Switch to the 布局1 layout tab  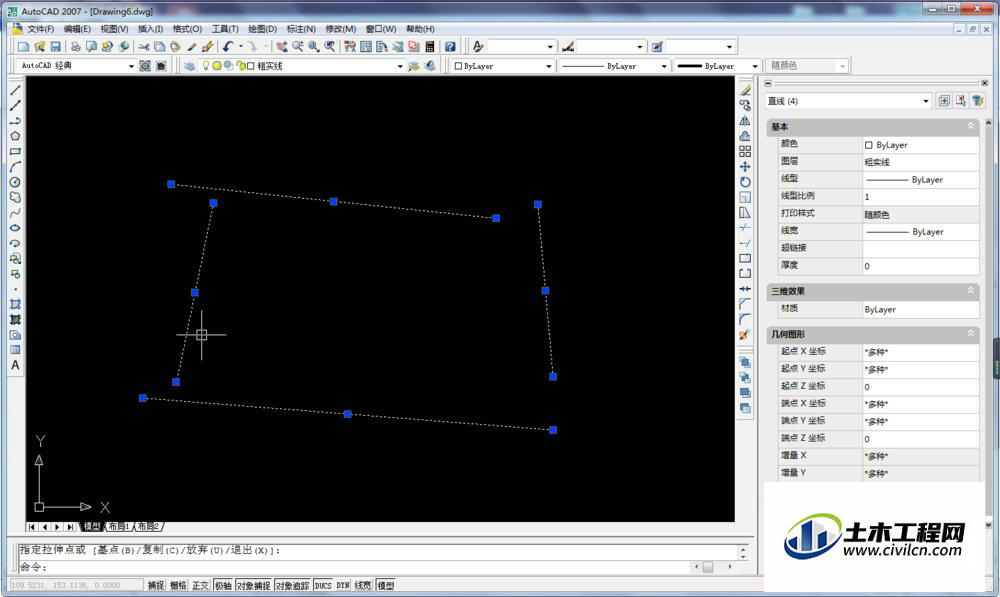pyautogui.click(x=119, y=526)
